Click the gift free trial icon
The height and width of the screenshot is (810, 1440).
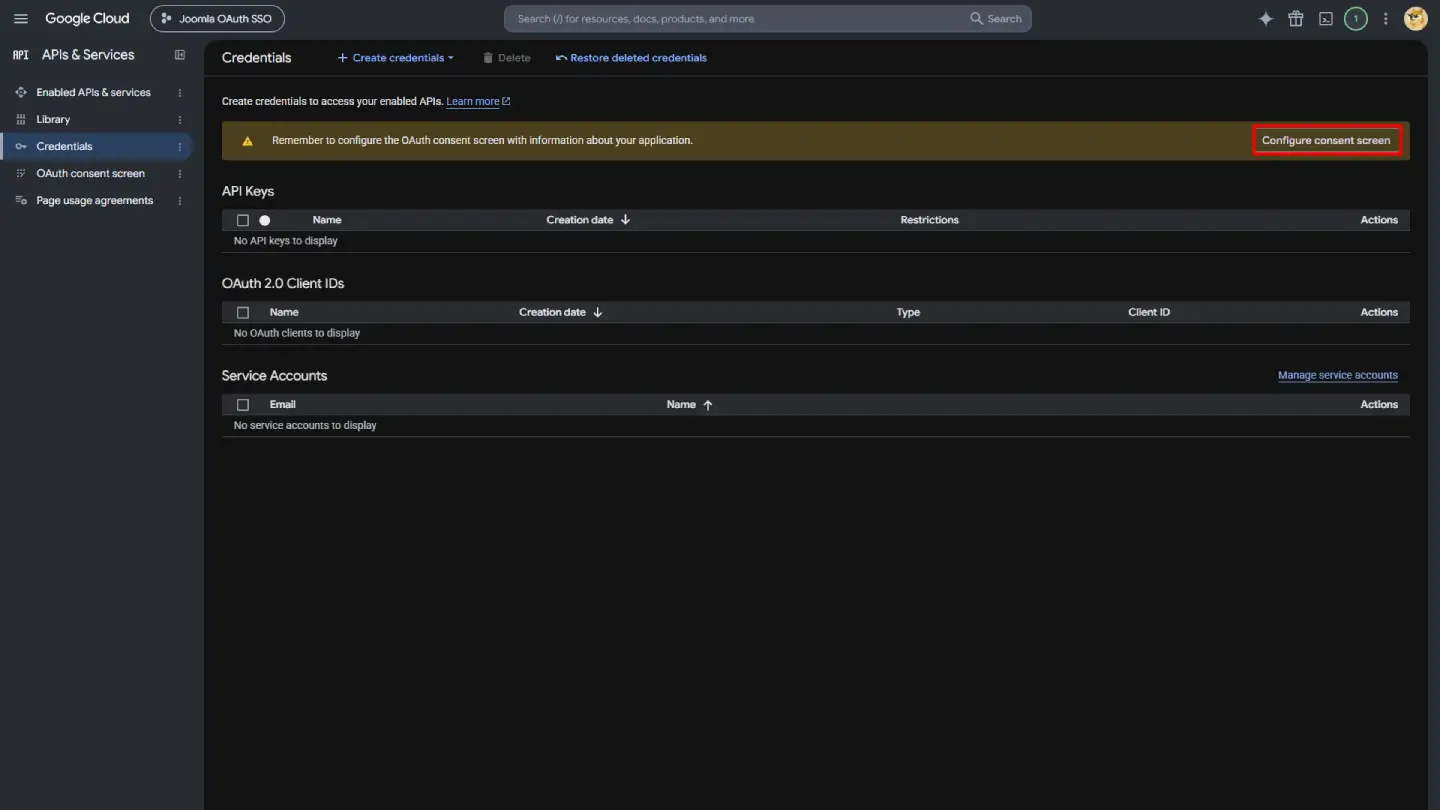tap(1296, 19)
